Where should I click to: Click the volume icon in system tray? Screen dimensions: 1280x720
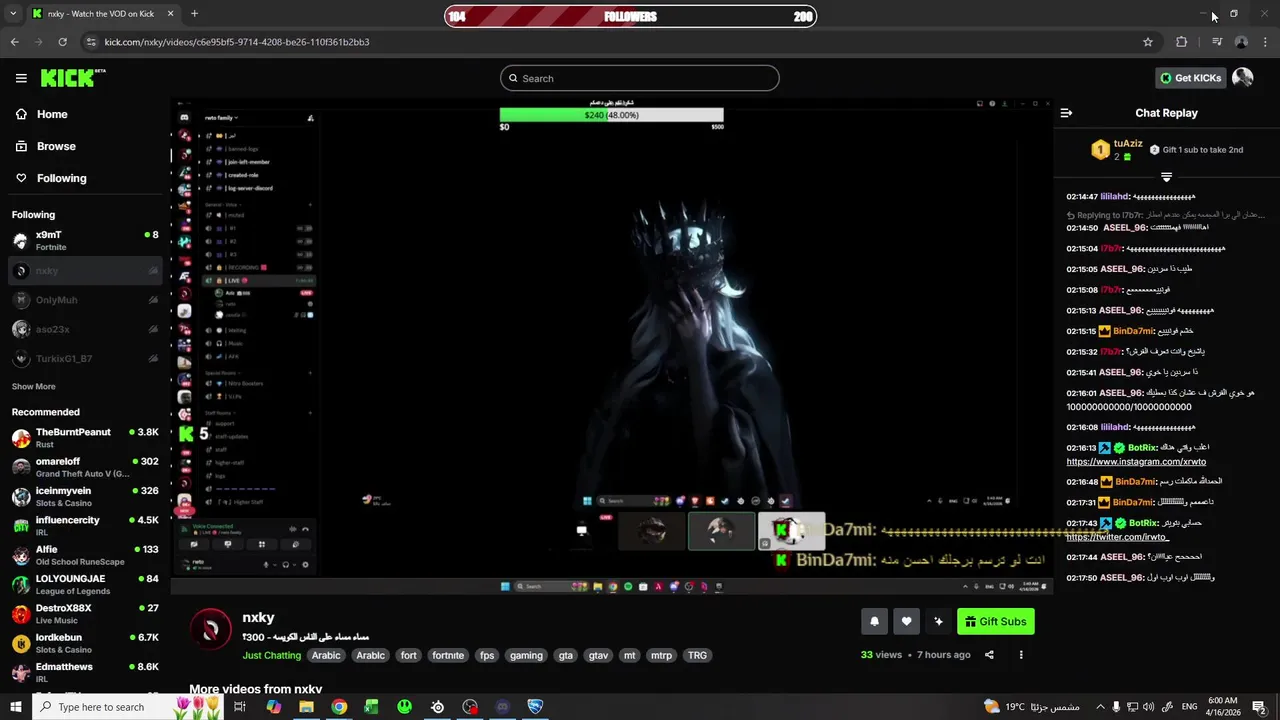pyautogui.click(x=1150, y=707)
